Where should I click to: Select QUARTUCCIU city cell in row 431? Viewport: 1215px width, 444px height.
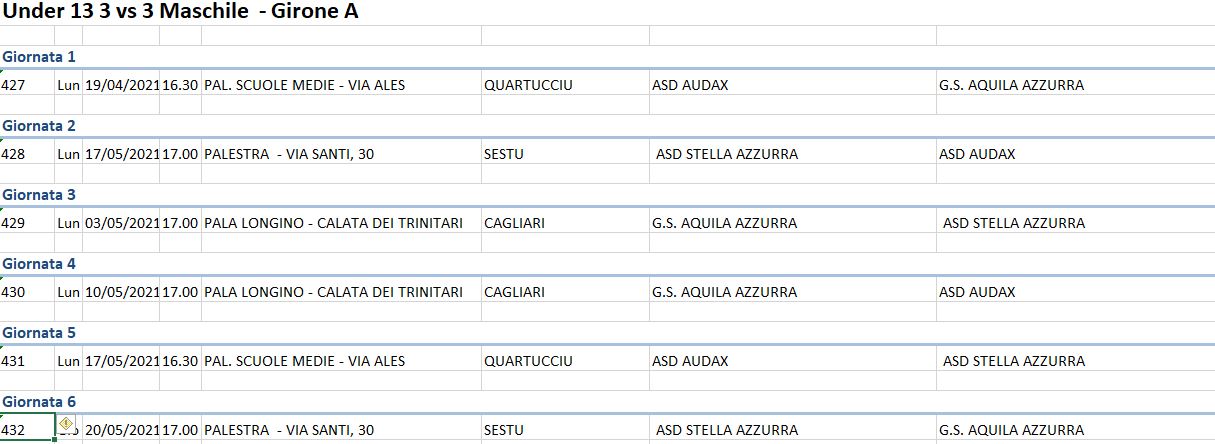click(565, 361)
